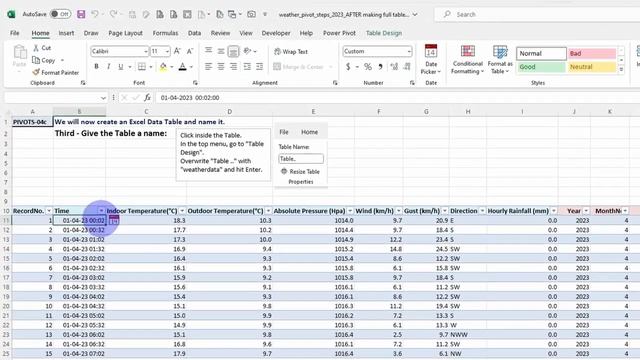Viewport: 640px width, 360px height.
Task: Open the Outdoor Temperature column filter
Action: tap(268, 211)
